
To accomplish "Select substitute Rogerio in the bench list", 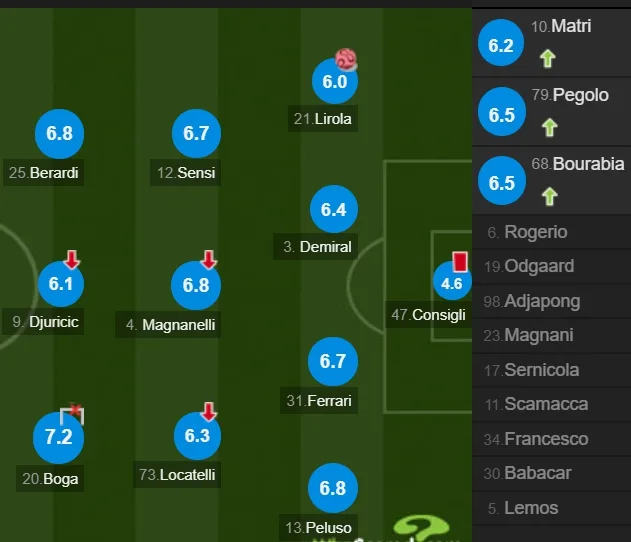I will 551,232.
